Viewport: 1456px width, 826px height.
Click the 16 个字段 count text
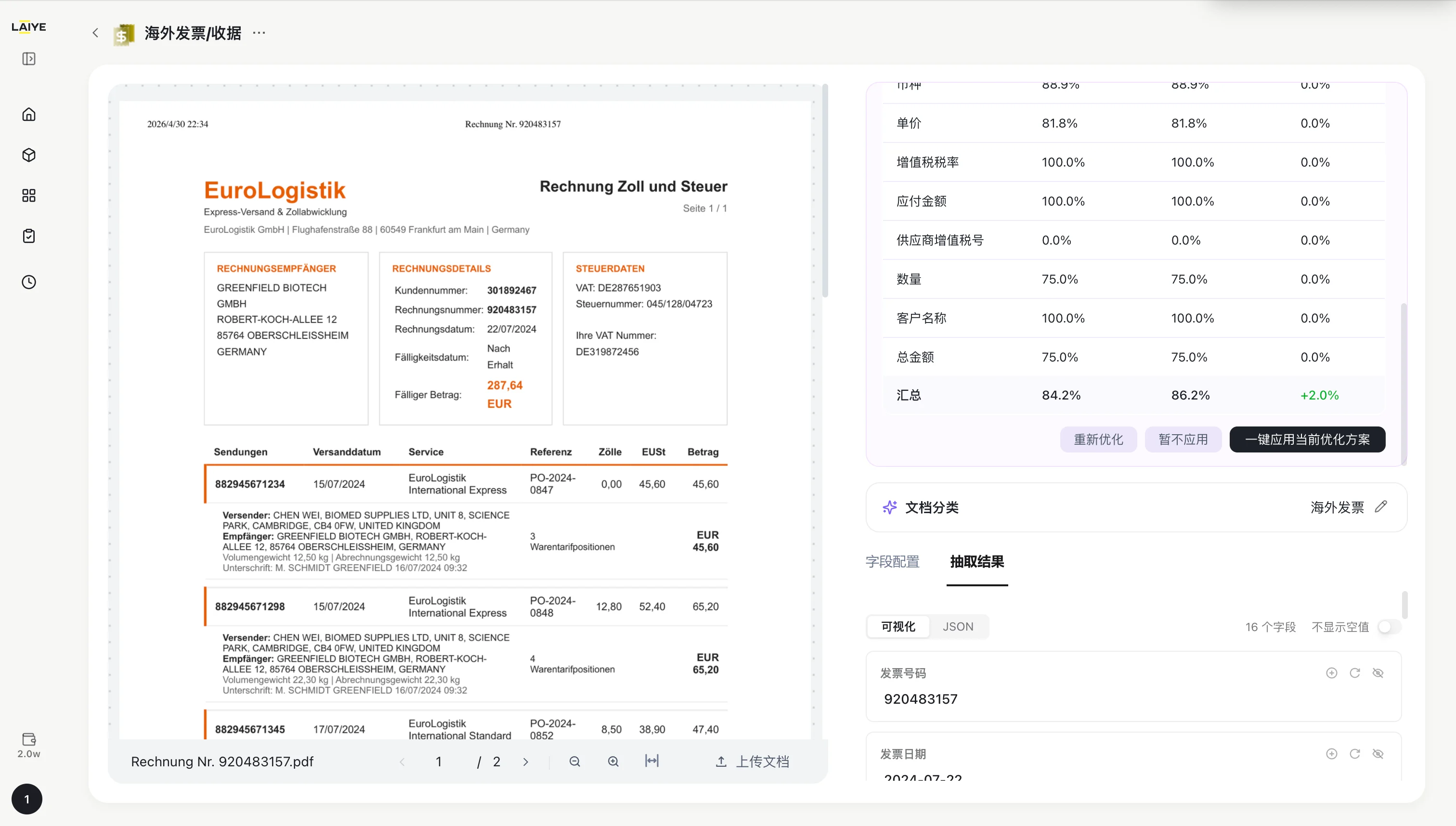coord(1271,627)
